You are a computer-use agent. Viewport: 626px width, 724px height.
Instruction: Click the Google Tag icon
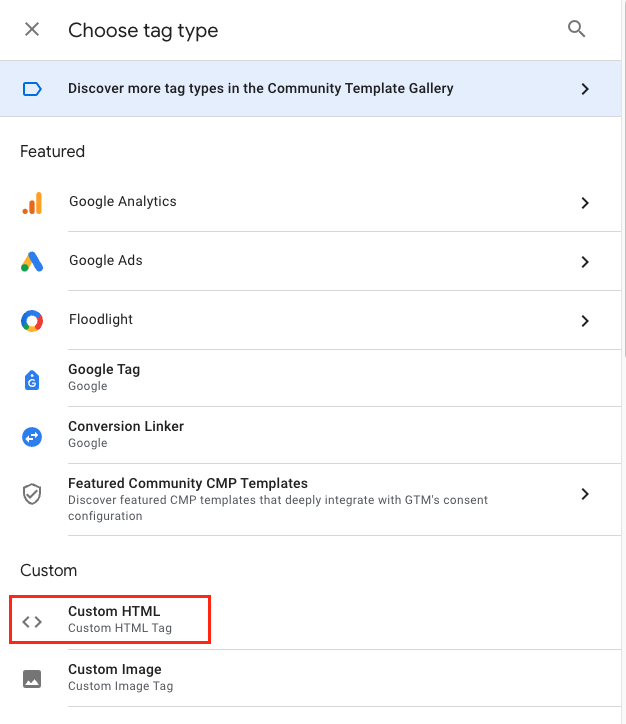[x=32, y=379]
